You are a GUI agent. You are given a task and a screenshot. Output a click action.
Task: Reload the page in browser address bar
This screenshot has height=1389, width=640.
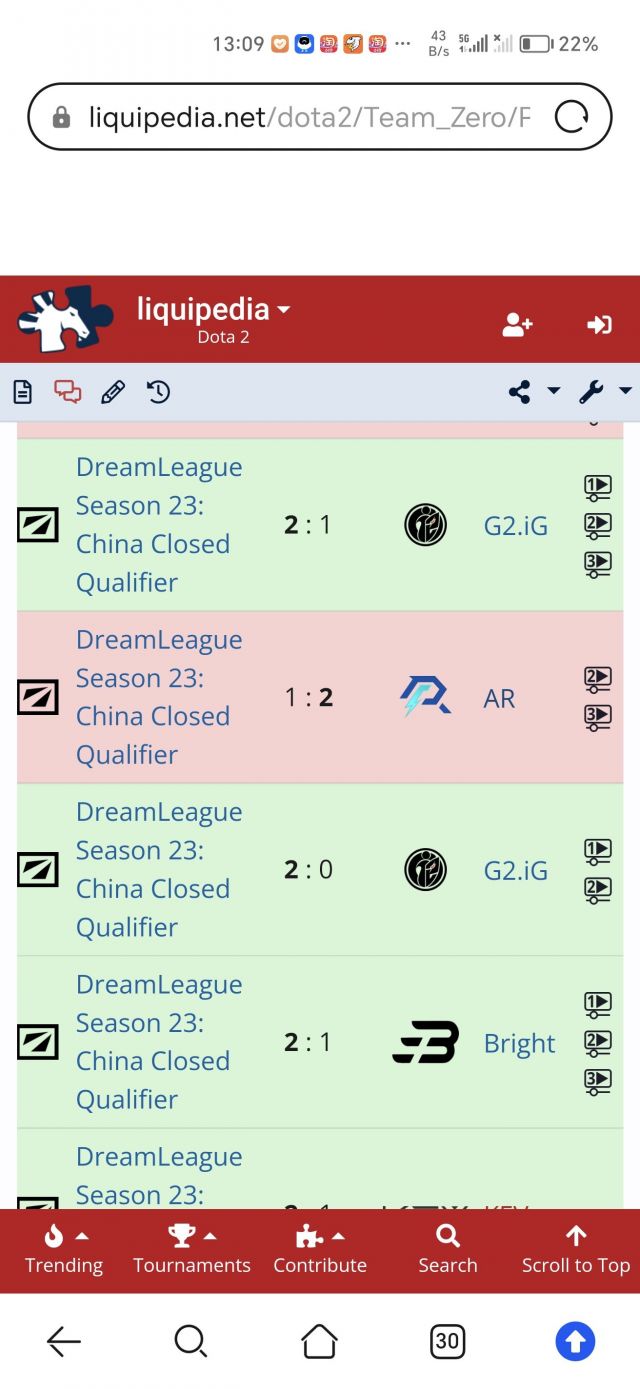pyautogui.click(x=571, y=117)
